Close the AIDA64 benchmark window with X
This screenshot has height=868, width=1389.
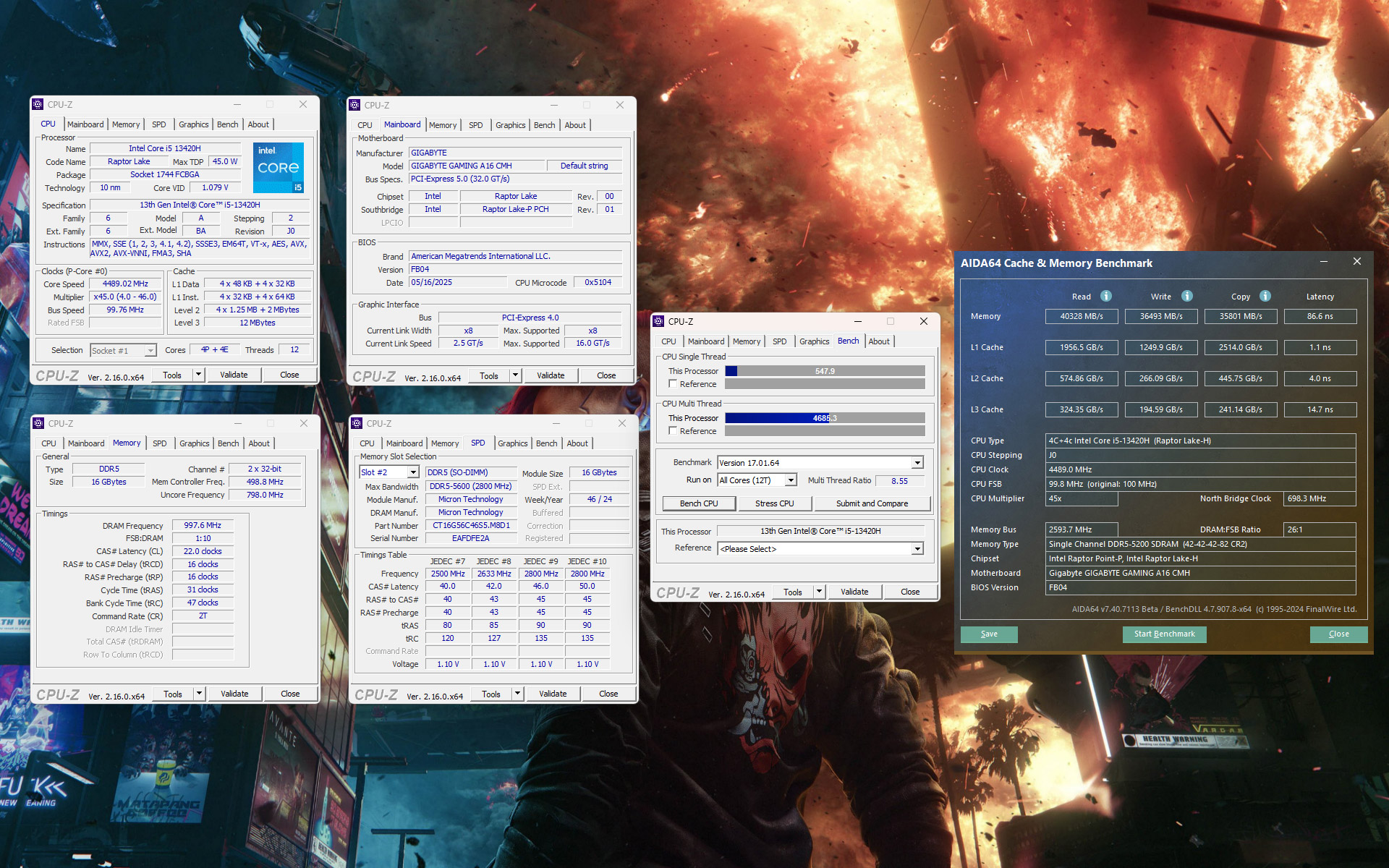point(1357,261)
